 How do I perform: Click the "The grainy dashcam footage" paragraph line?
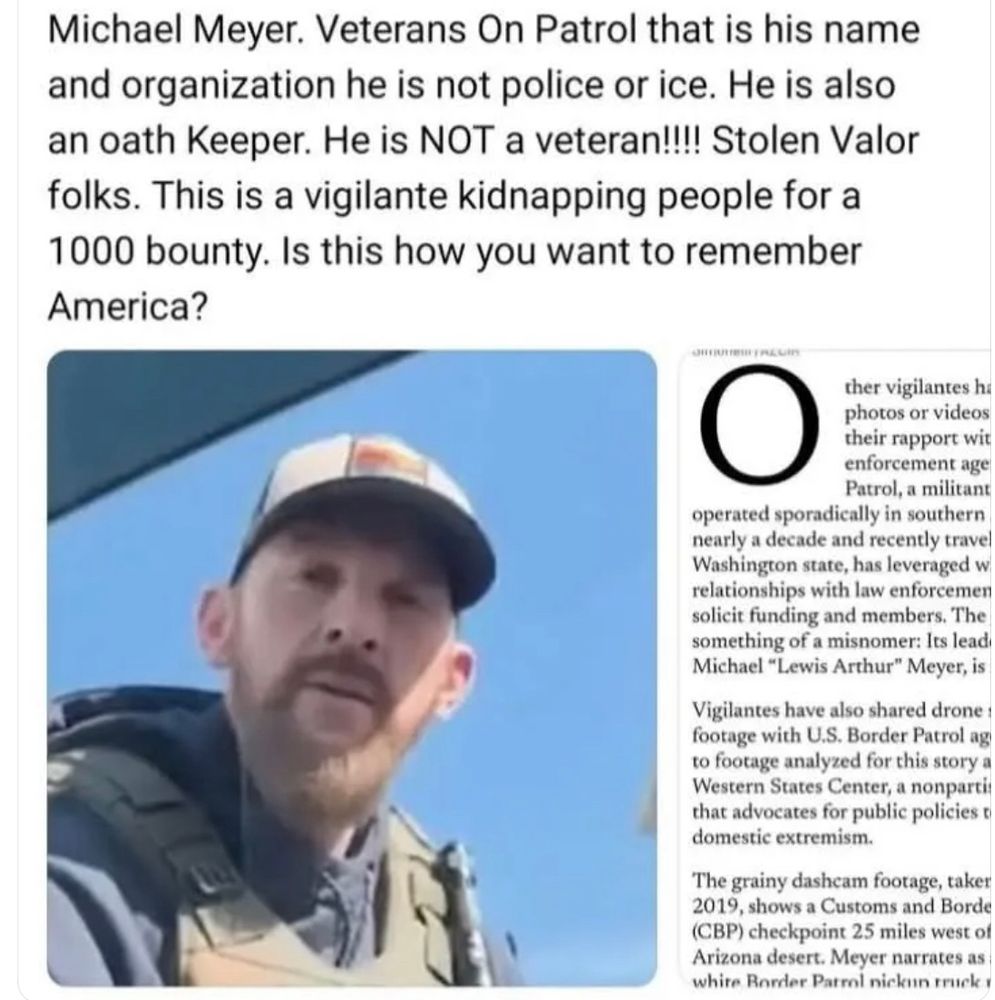click(841, 881)
